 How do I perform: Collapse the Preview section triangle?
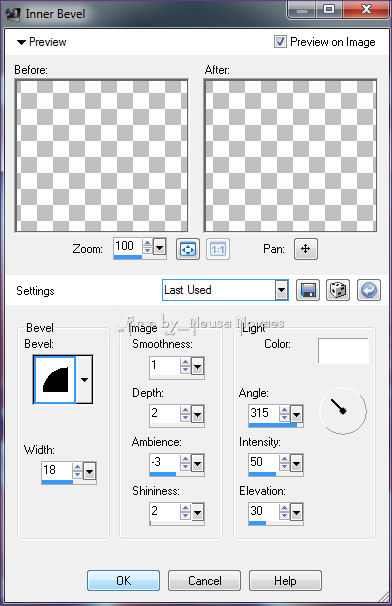point(21,42)
